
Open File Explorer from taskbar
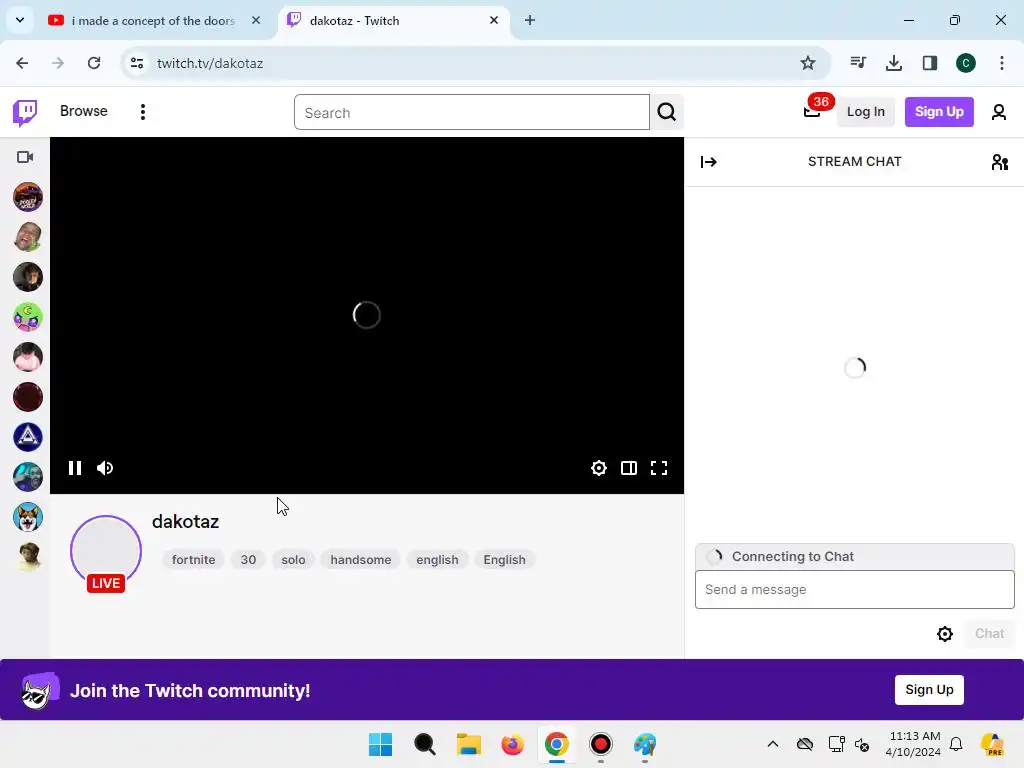tap(468, 744)
